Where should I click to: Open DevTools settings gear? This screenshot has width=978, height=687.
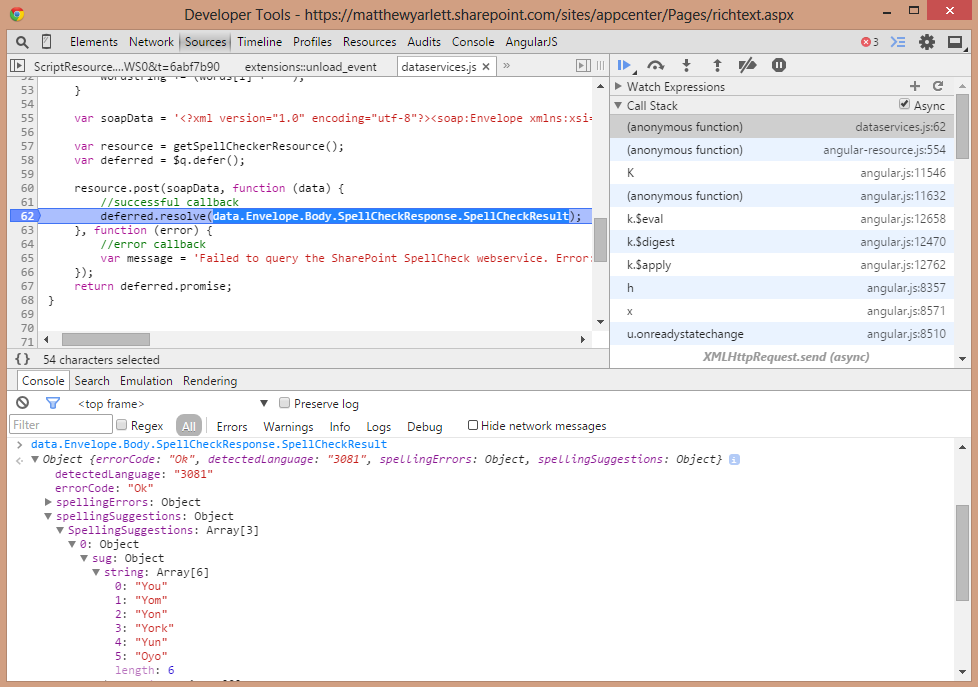pos(927,42)
